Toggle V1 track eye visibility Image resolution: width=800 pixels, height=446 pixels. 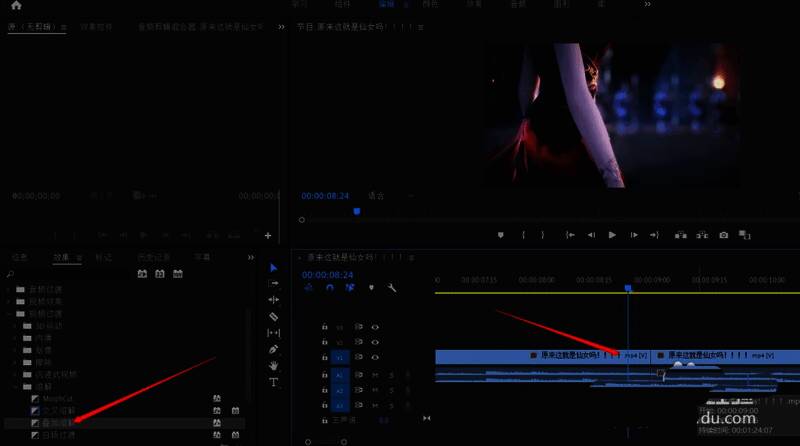tap(376, 357)
